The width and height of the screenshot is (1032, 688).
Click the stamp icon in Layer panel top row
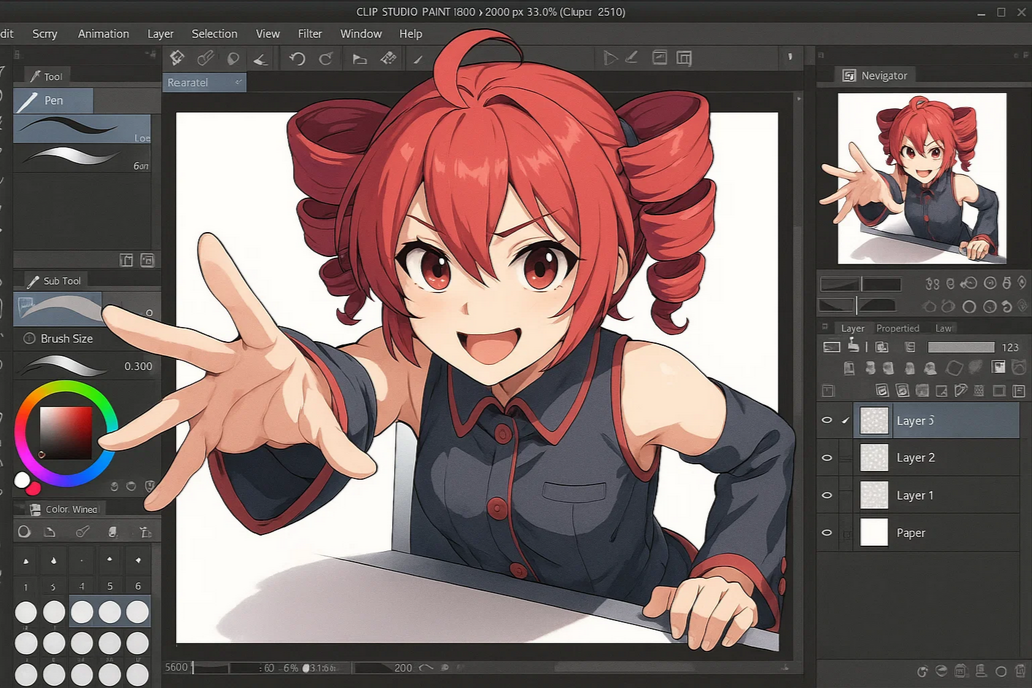[854, 345]
